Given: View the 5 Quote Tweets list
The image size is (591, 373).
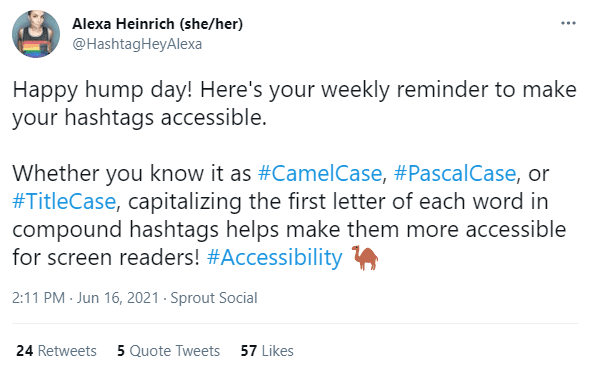Looking at the screenshot, I should (168, 351).
